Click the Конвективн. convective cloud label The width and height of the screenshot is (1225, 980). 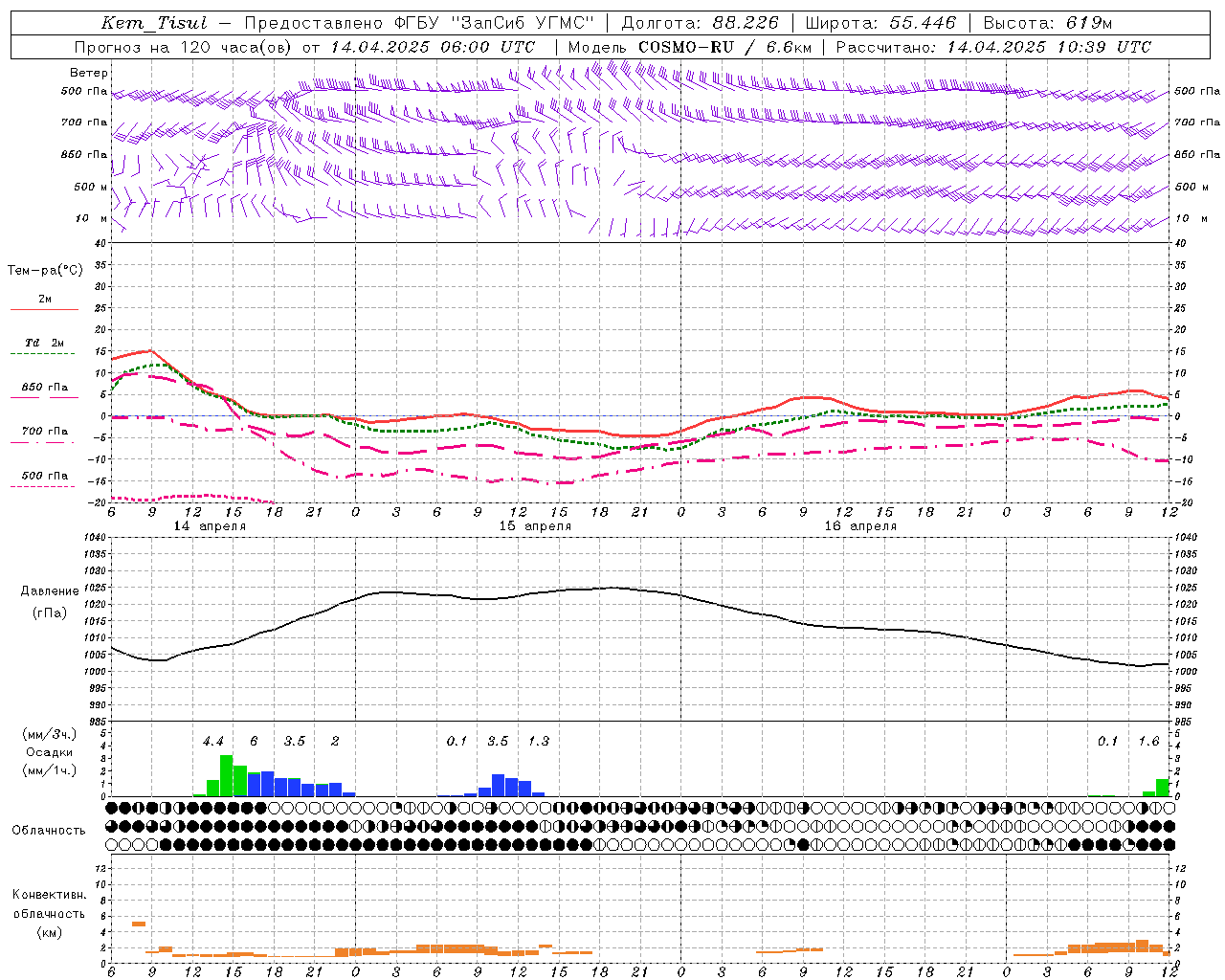click(49, 895)
